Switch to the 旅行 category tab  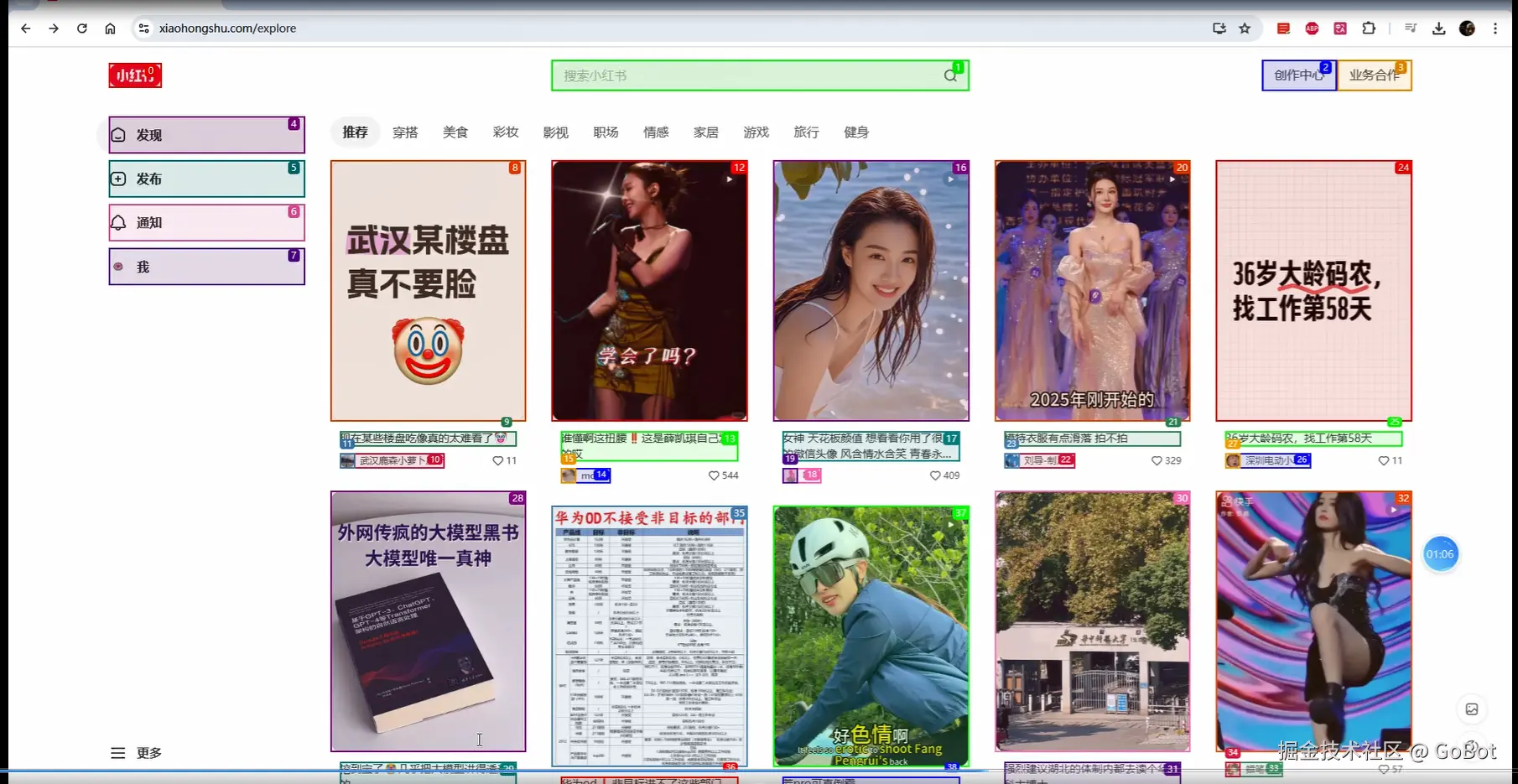806,132
